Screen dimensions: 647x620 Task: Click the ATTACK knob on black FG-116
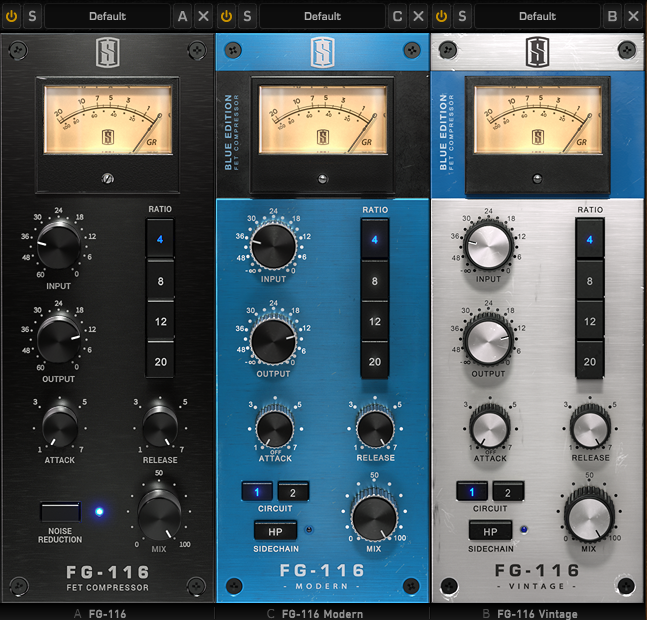click(60, 427)
